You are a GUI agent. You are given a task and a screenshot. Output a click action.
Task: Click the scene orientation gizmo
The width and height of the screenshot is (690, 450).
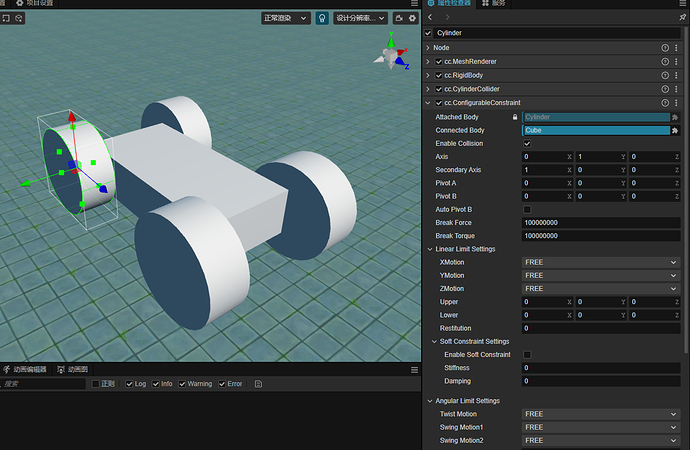coord(391,56)
